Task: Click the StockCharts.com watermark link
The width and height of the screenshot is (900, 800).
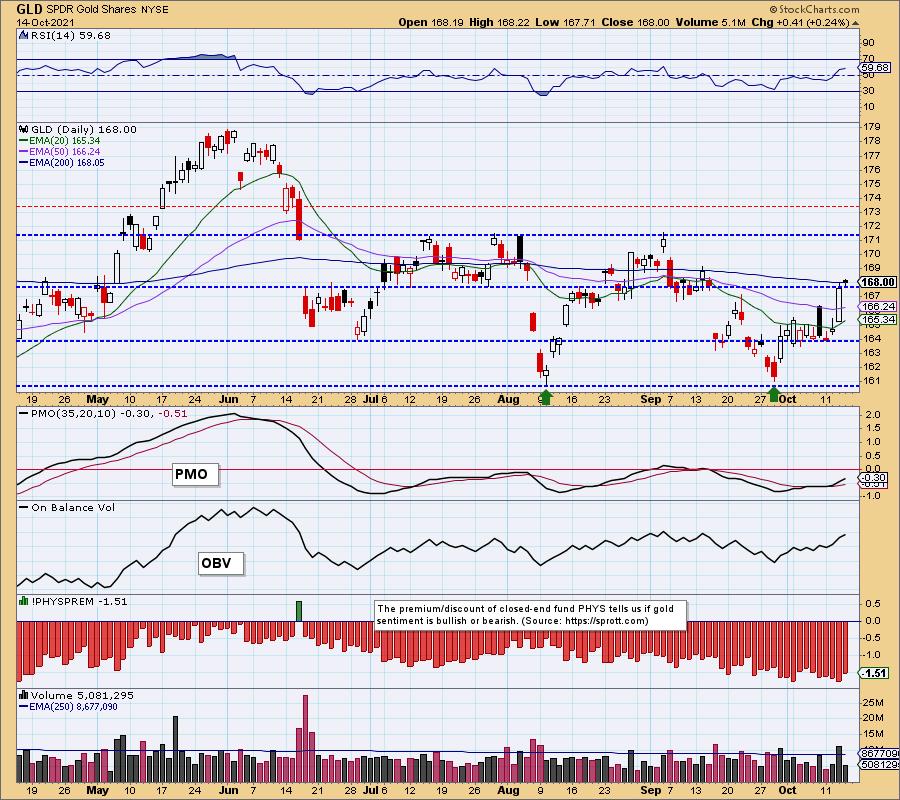Action: pos(814,9)
